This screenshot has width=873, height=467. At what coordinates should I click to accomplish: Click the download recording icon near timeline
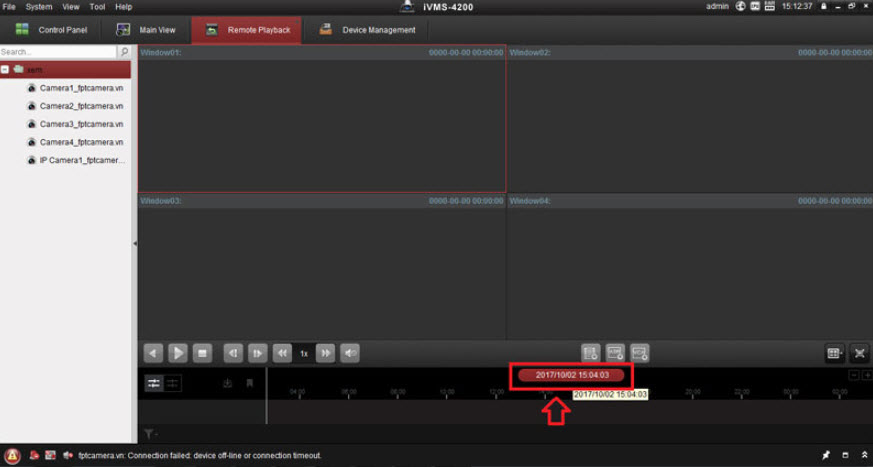tap(228, 383)
